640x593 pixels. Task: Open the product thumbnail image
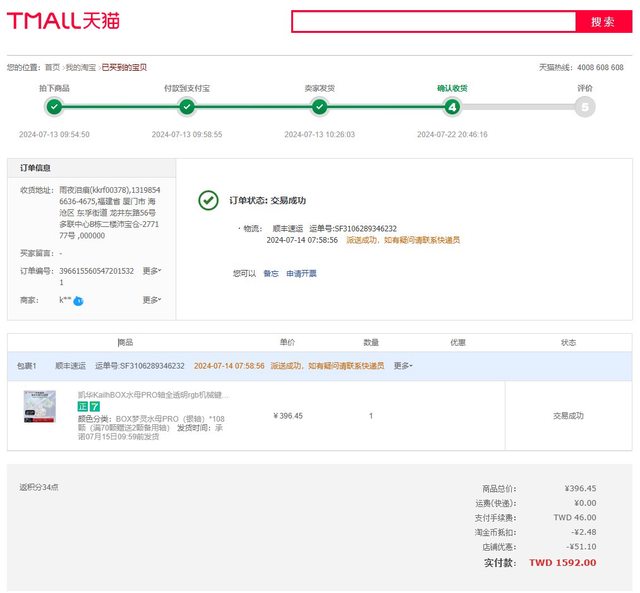(x=40, y=406)
